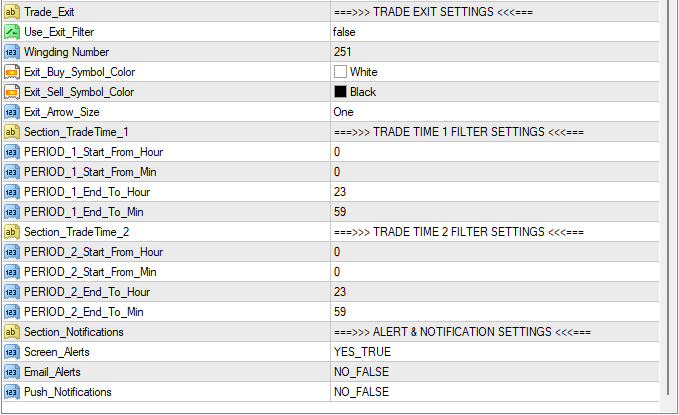Image resolution: width=679 pixels, height=415 pixels.
Task: Select the PERIOD_1_Start_From_Hour parameter name
Action: coord(93,151)
